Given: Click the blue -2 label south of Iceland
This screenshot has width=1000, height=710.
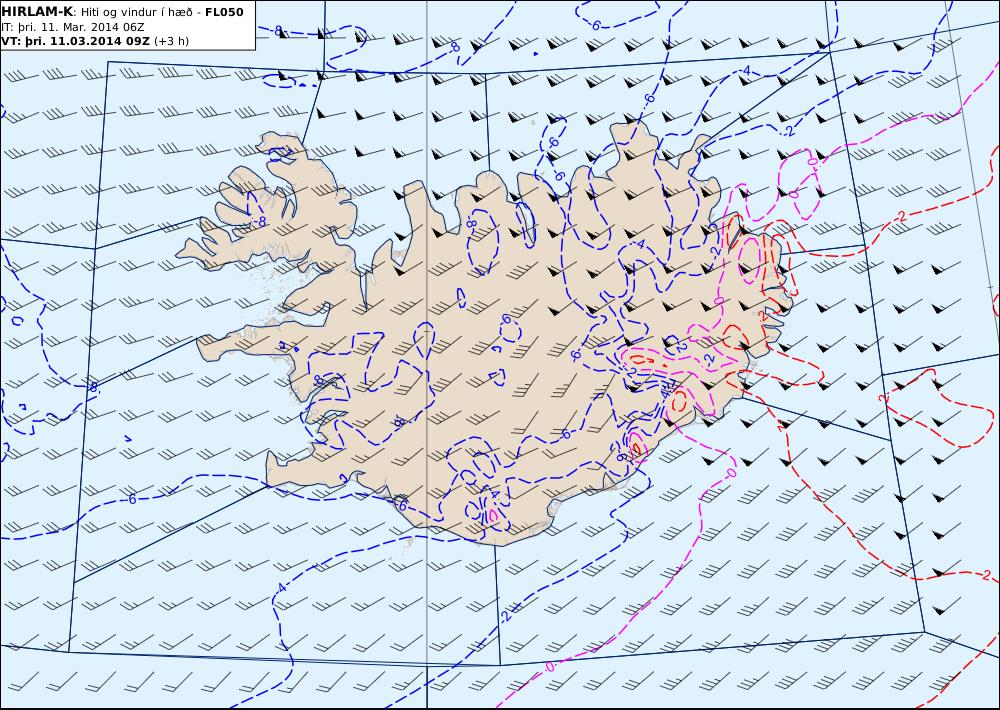Looking at the screenshot, I should (x=505, y=617).
